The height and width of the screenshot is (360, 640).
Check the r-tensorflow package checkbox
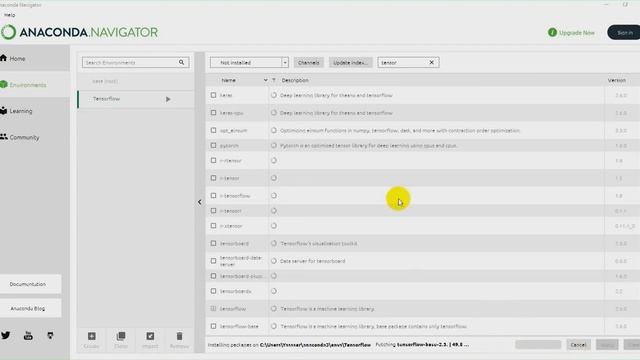(x=213, y=196)
